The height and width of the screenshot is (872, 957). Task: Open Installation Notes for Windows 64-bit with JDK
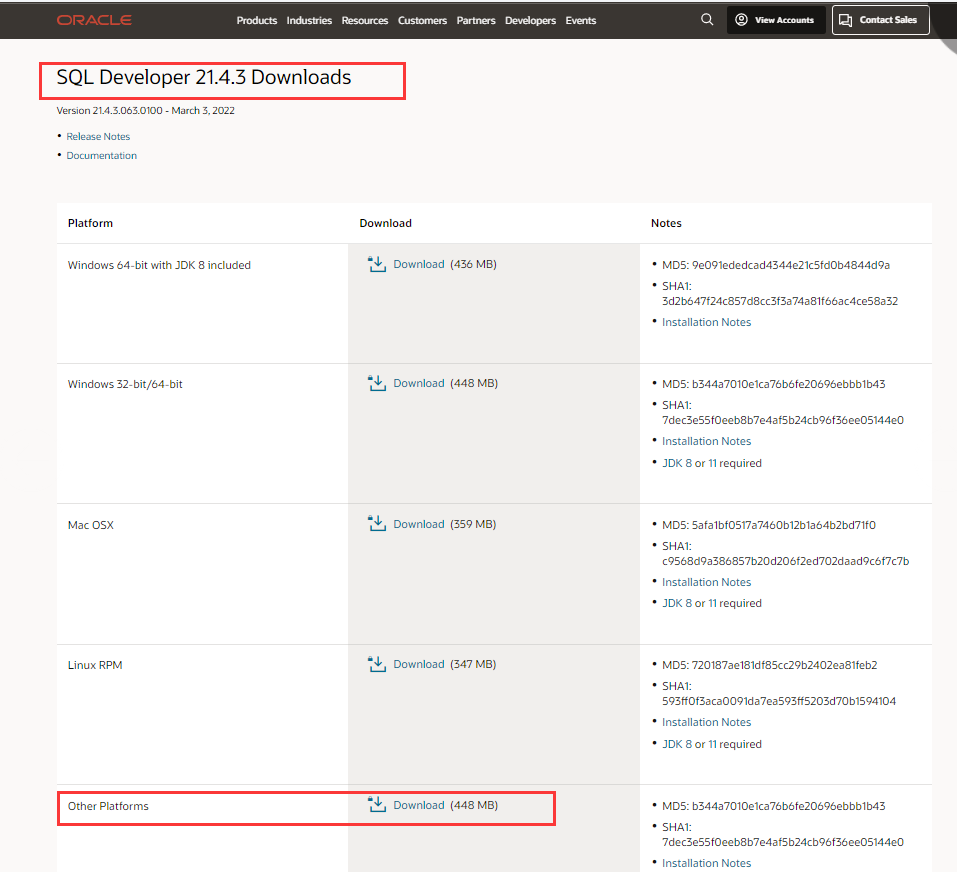pos(706,322)
